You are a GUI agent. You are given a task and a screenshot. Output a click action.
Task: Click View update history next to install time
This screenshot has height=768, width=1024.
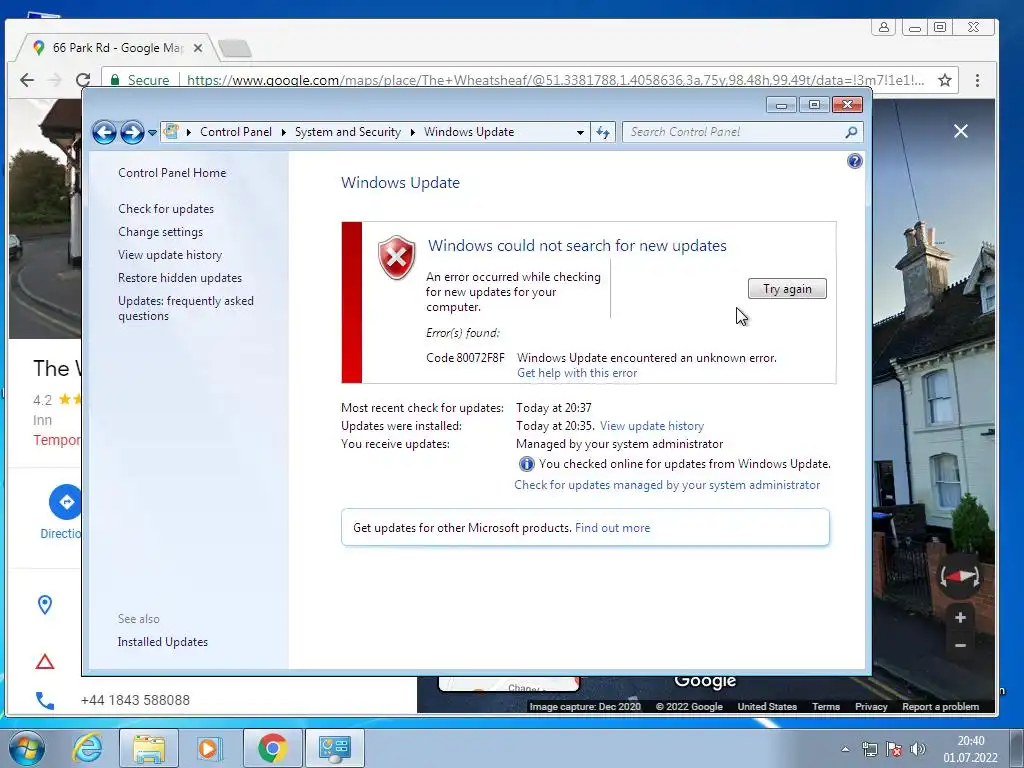652,426
